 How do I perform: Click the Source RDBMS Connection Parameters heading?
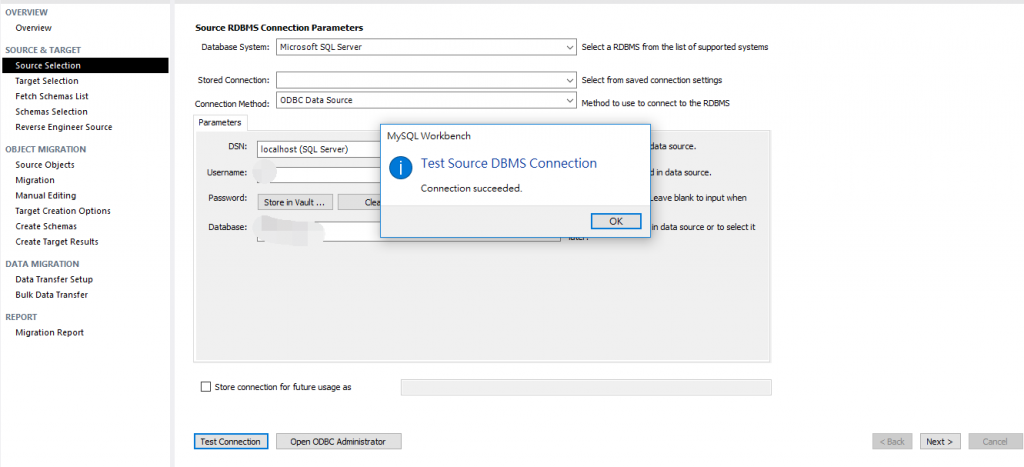pyautogui.click(x=279, y=28)
